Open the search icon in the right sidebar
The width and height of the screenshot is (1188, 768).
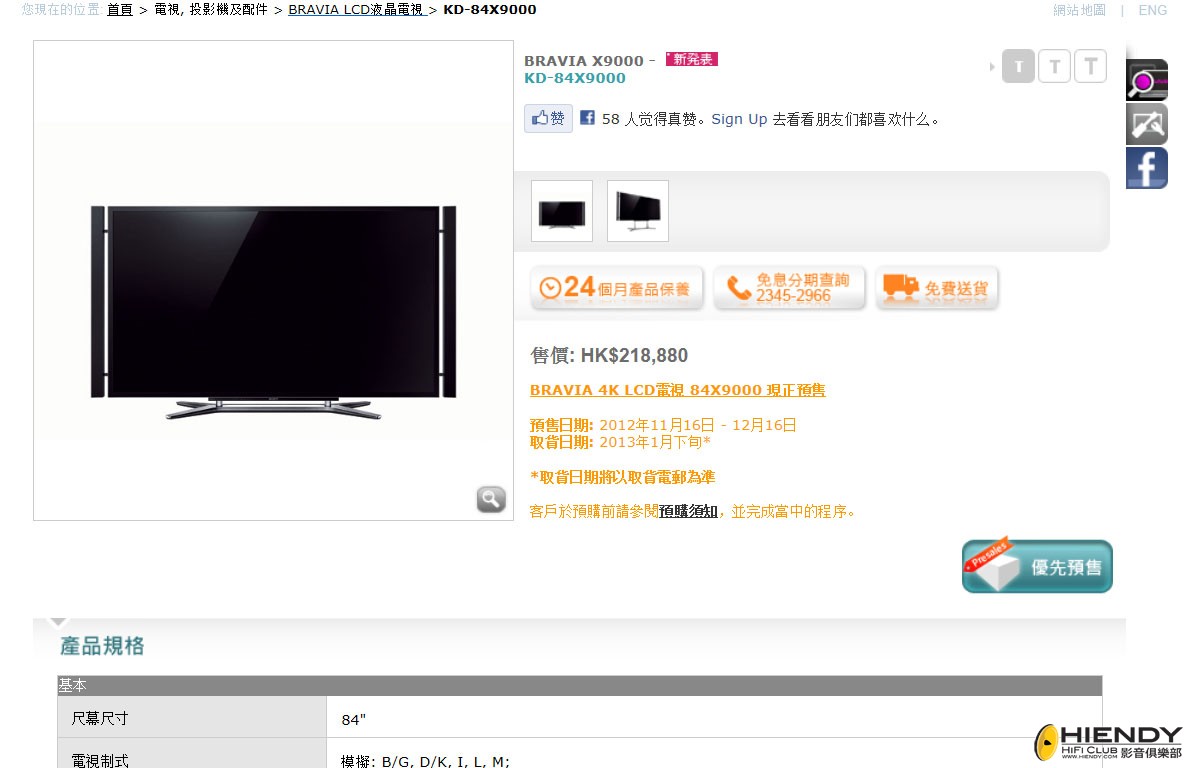[1146, 80]
